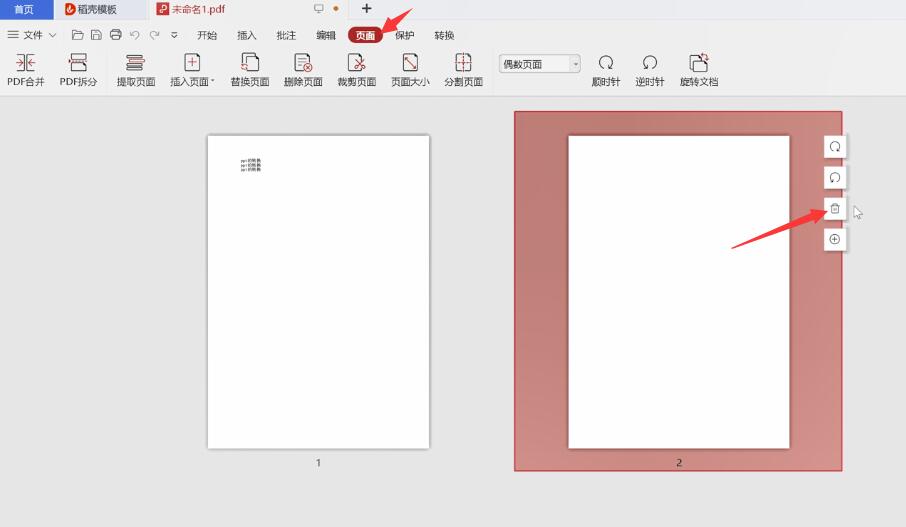906x527 pixels.
Task: Open the 页面大小 page size tool
Action: (410, 69)
